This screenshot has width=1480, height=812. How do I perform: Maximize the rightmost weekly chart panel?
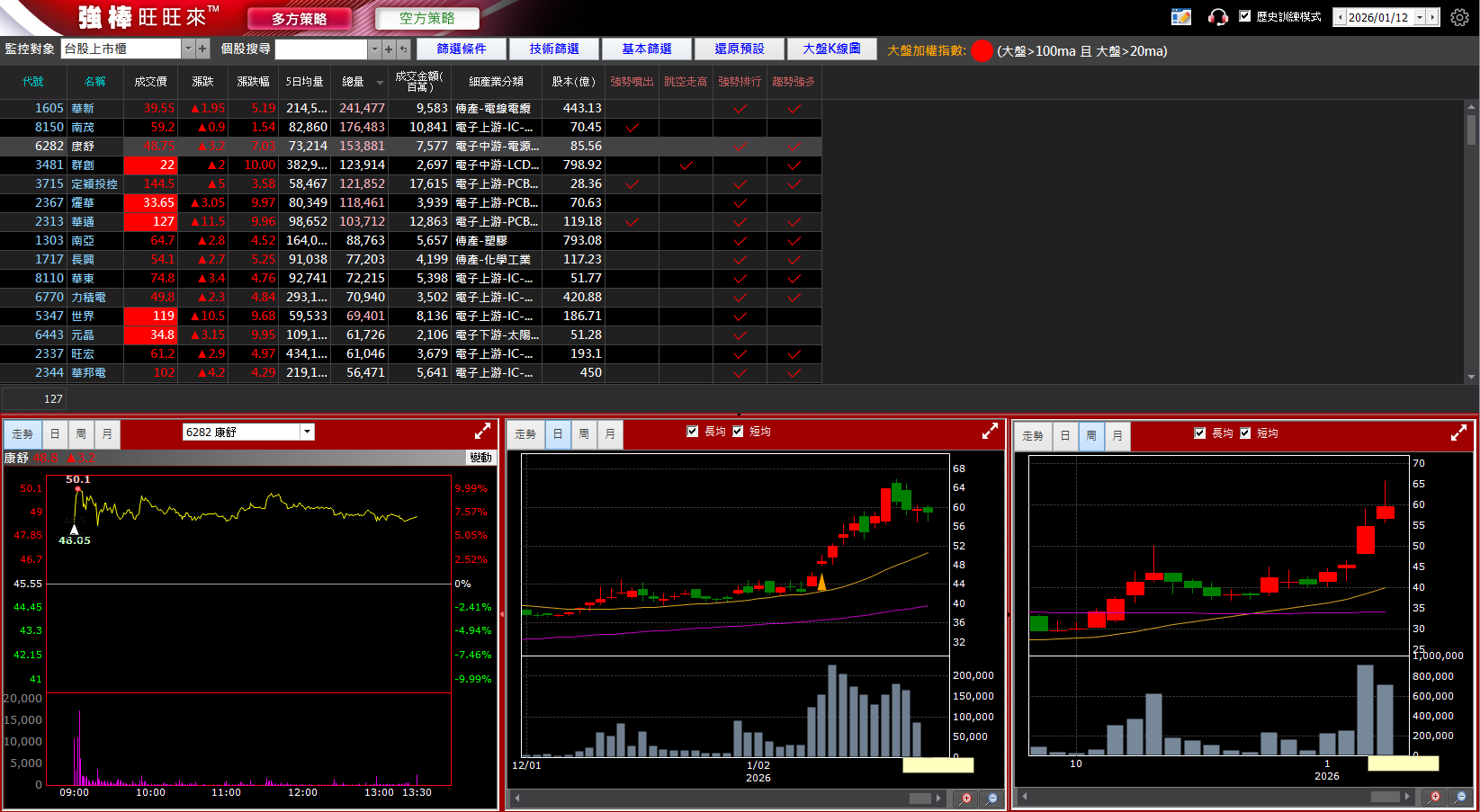tap(1459, 433)
